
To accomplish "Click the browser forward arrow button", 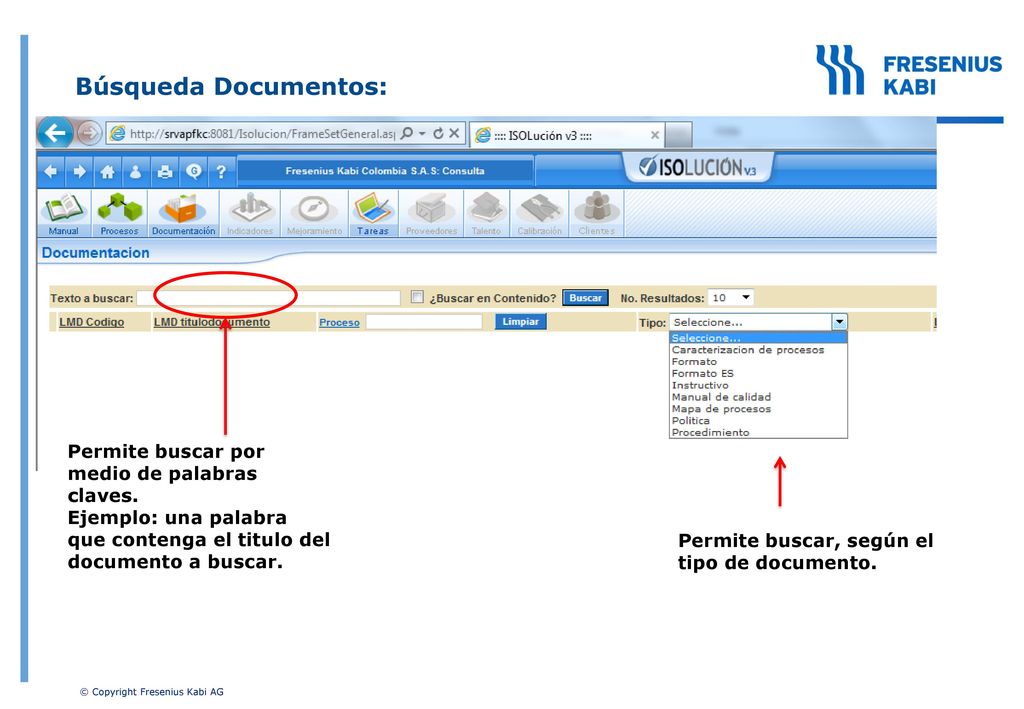I will (x=89, y=133).
